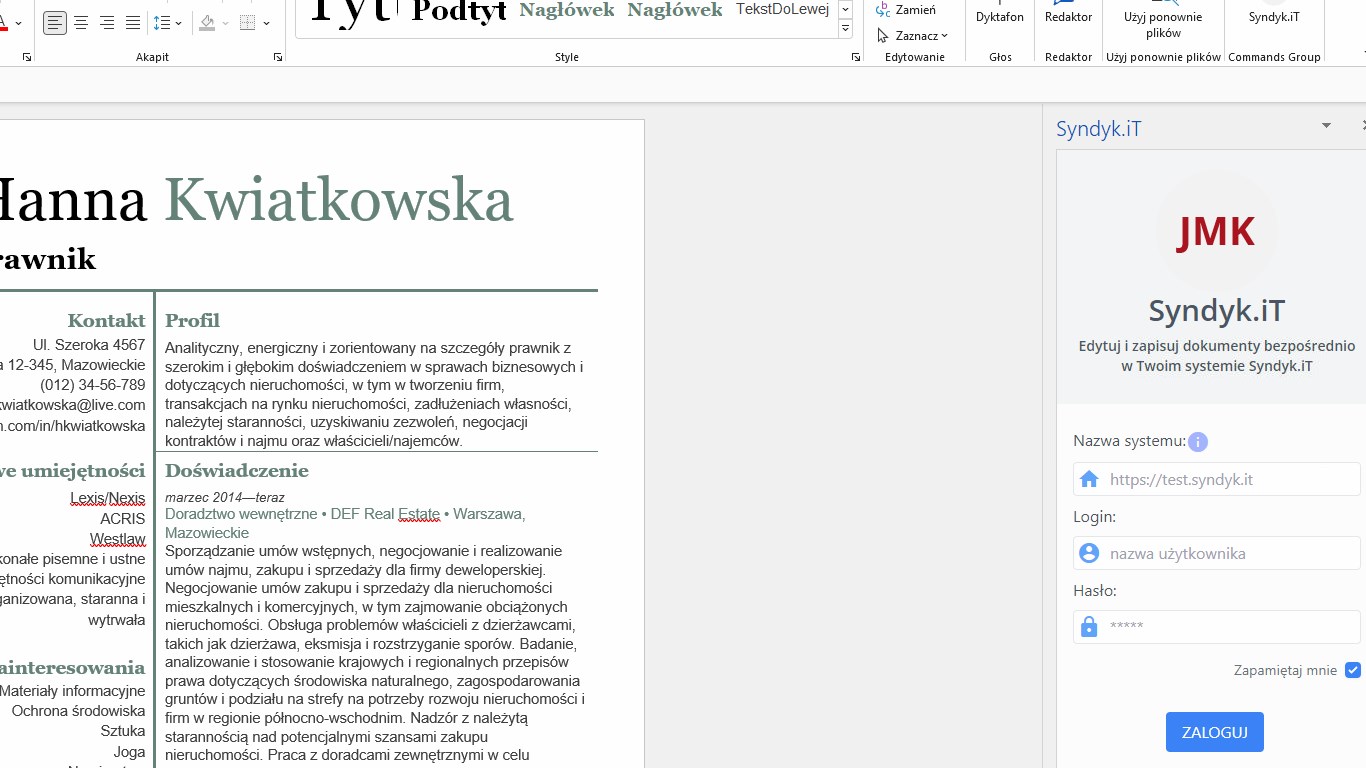Click the Materiały informacyjne line
This screenshot has height=768, width=1366.
(x=72, y=691)
